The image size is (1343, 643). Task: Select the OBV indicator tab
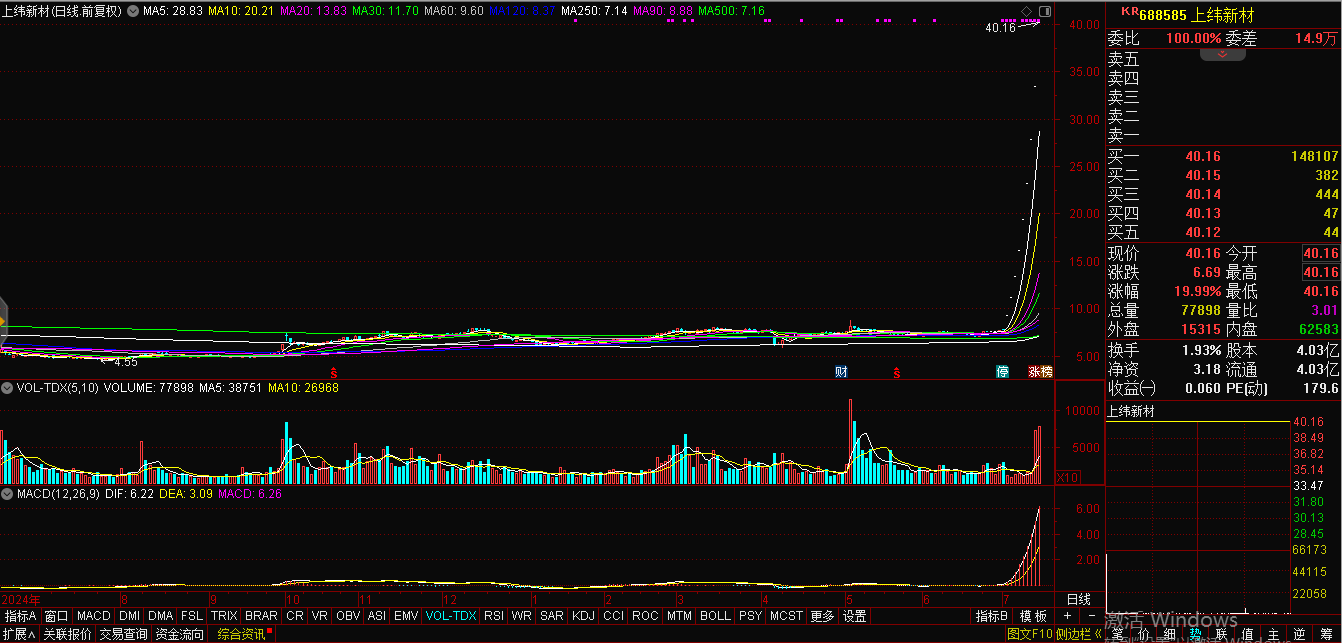(348, 616)
